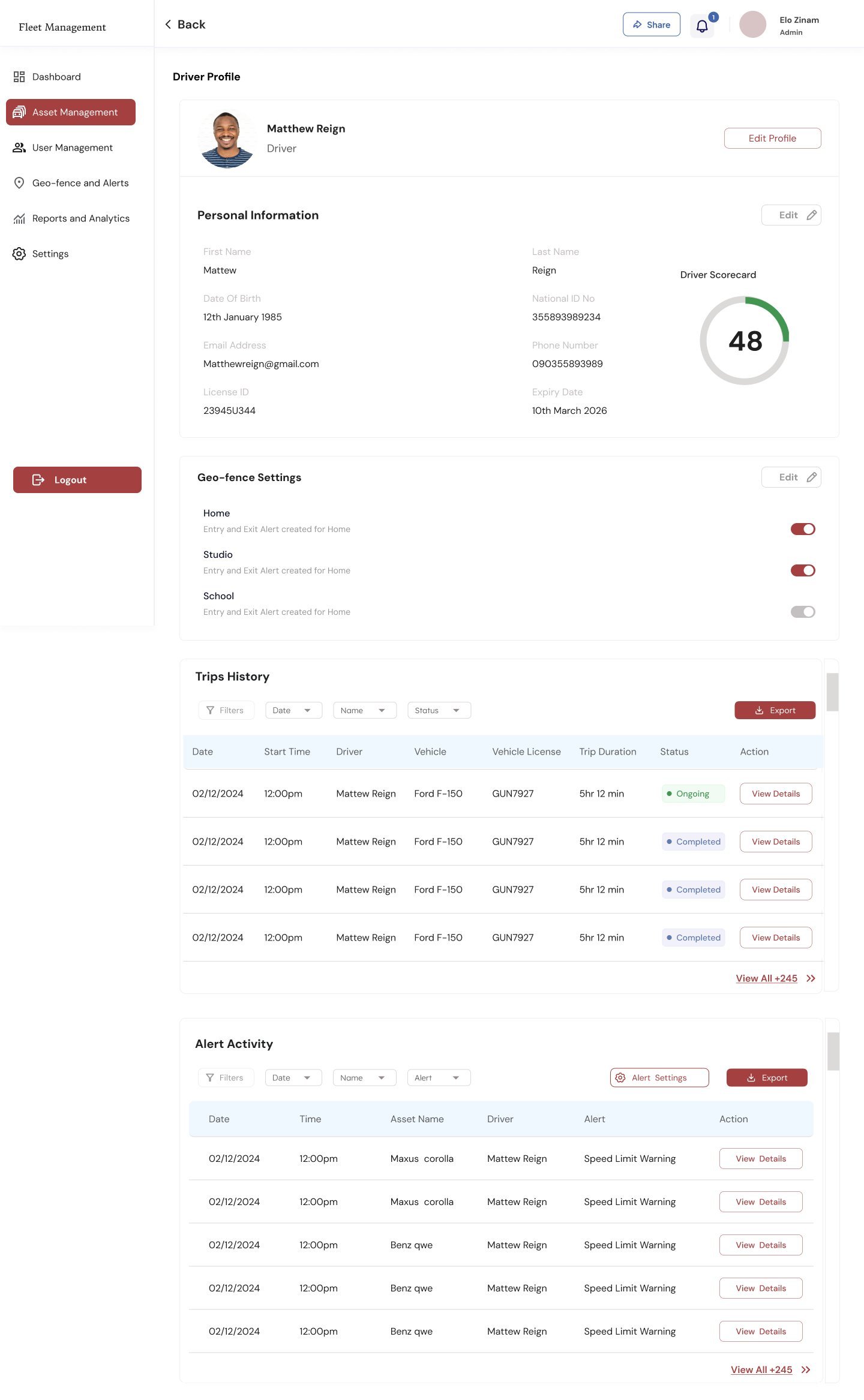Click the Trips History Filters funnel icon
Viewport: 864px width, 1400px height.
pos(210,710)
